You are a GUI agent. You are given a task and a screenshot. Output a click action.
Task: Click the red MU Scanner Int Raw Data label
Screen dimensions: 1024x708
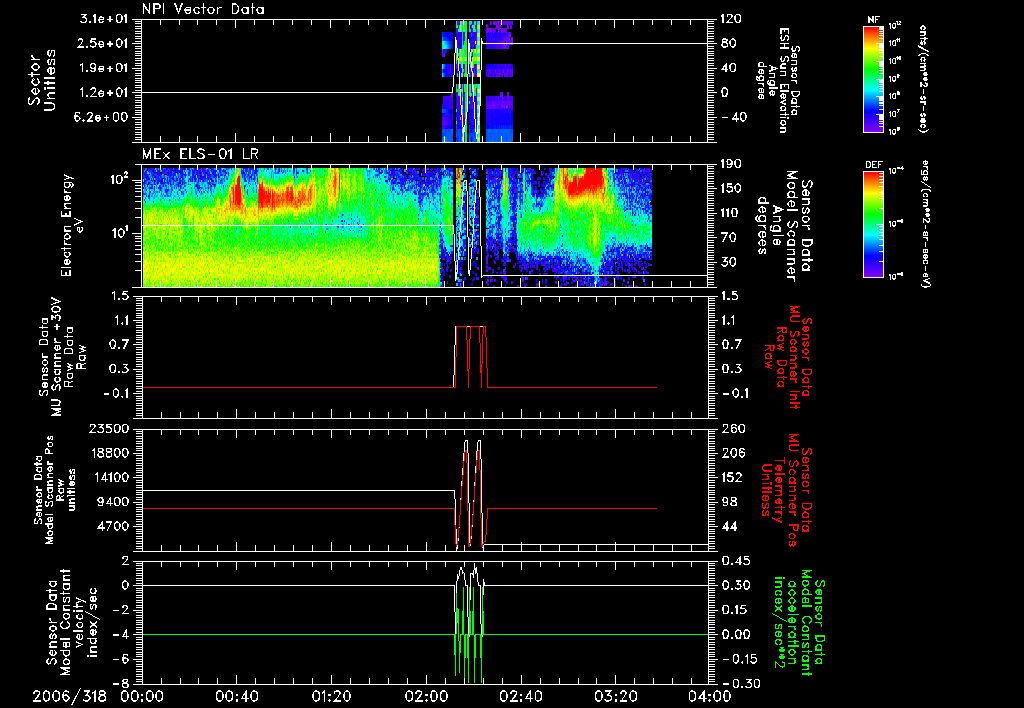(x=788, y=357)
